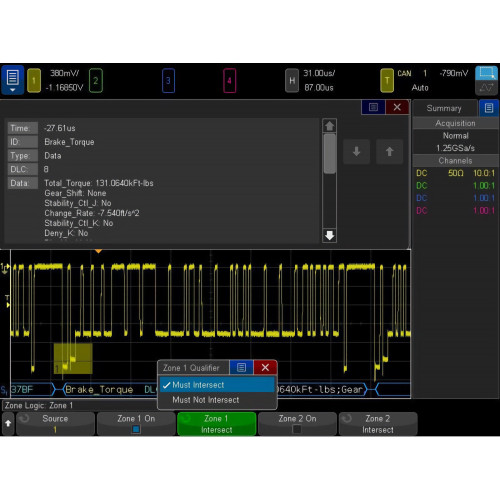Click the Acquisition section header
Image resolution: width=500 pixels, height=500 pixels.
[455, 123]
